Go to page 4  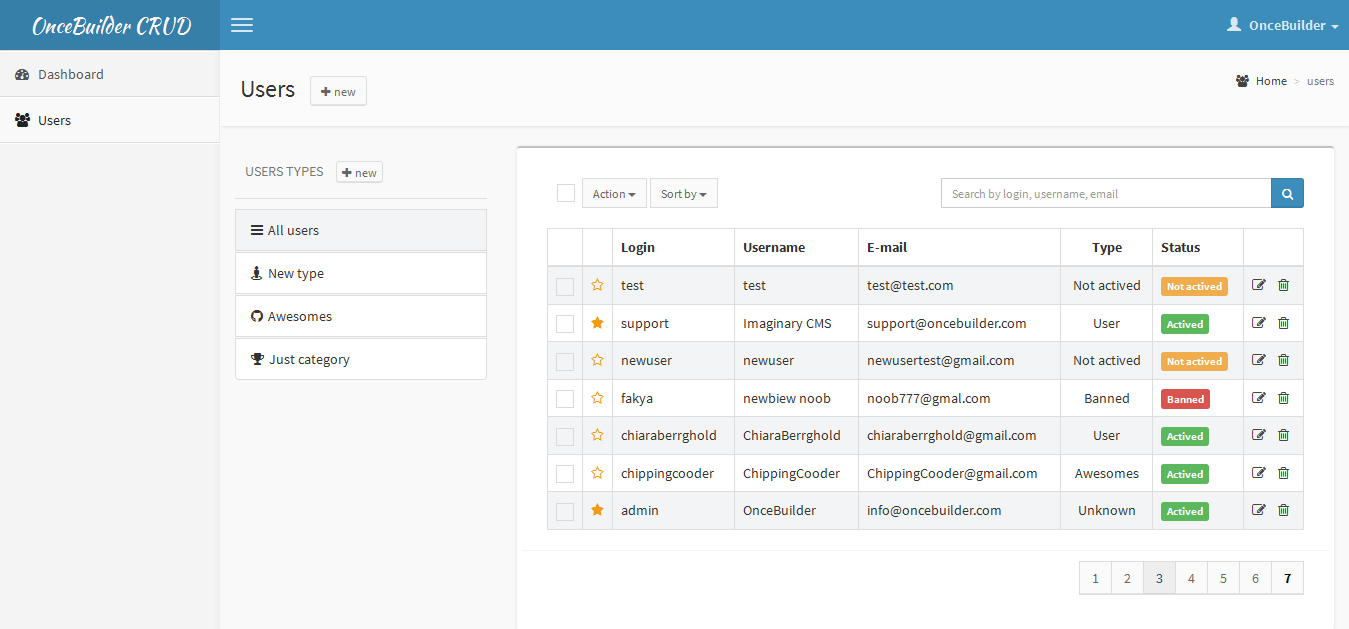pyautogui.click(x=1191, y=578)
